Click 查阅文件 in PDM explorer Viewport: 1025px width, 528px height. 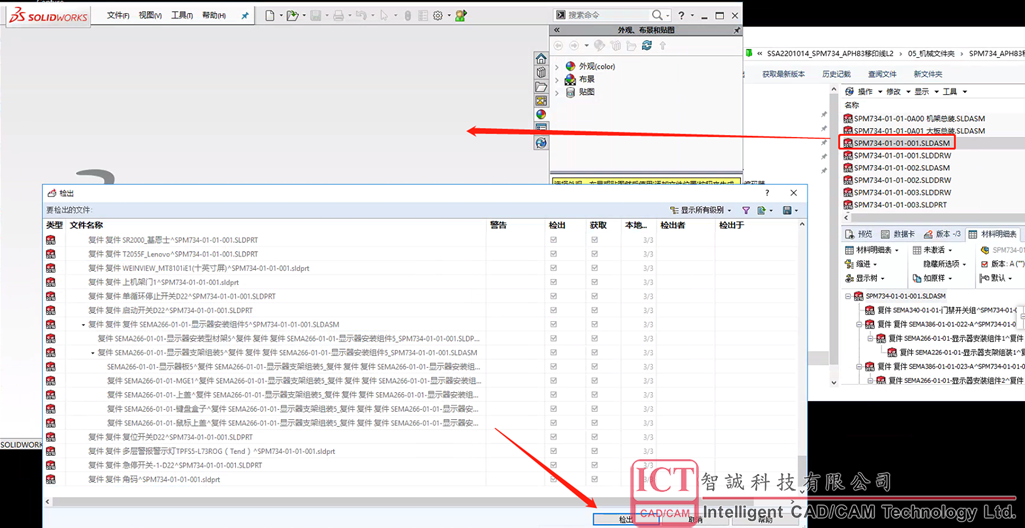pyautogui.click(x=882, y=74)
